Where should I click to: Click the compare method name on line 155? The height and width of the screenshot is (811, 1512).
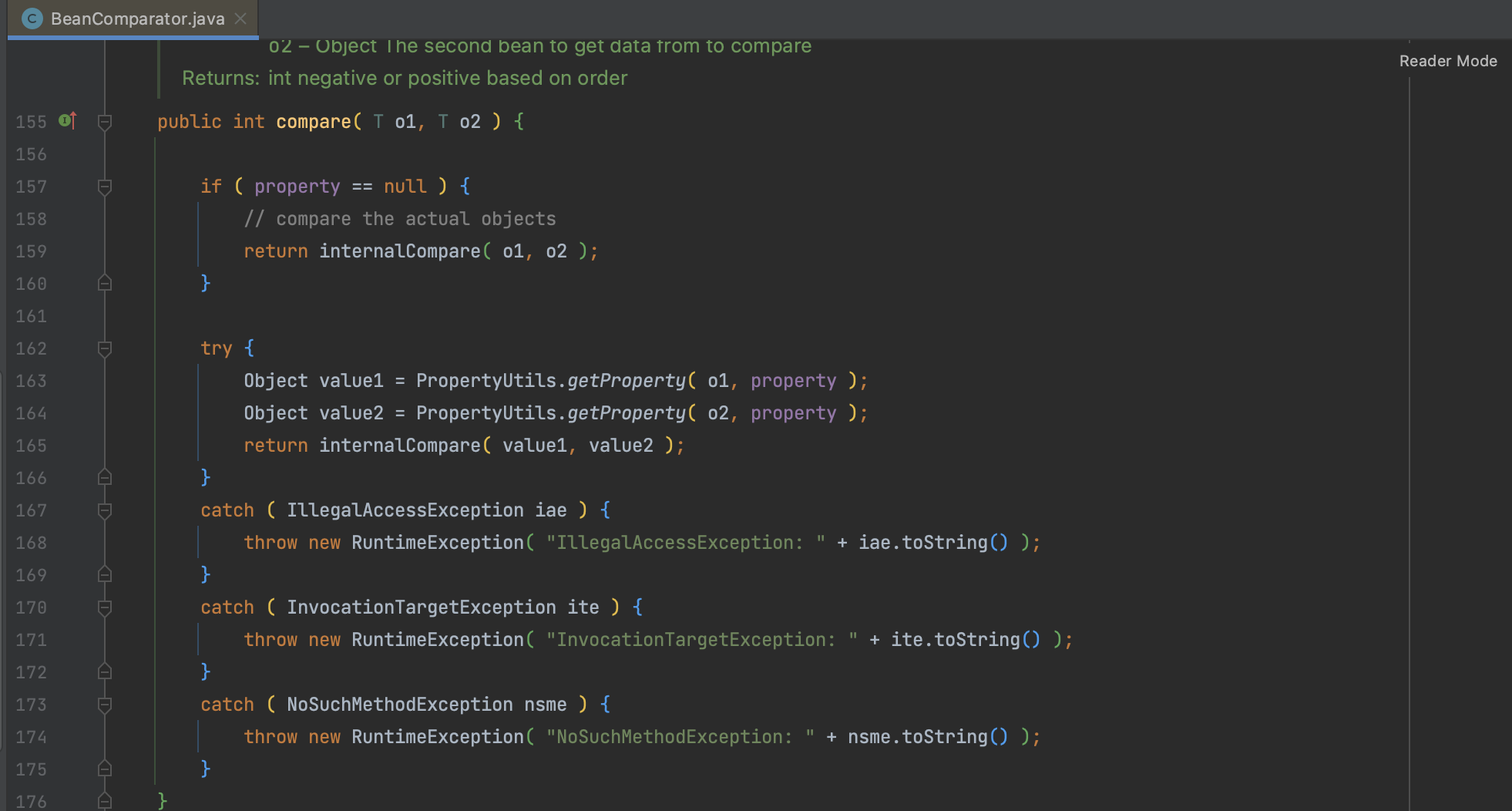pos(314,122)
